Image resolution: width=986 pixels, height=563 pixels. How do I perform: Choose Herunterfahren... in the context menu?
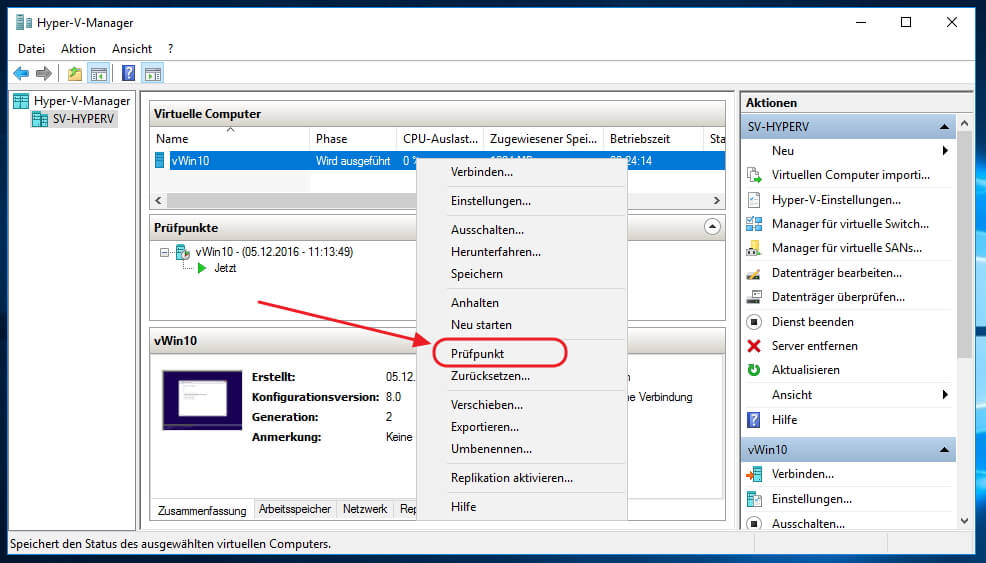(522, 252)
